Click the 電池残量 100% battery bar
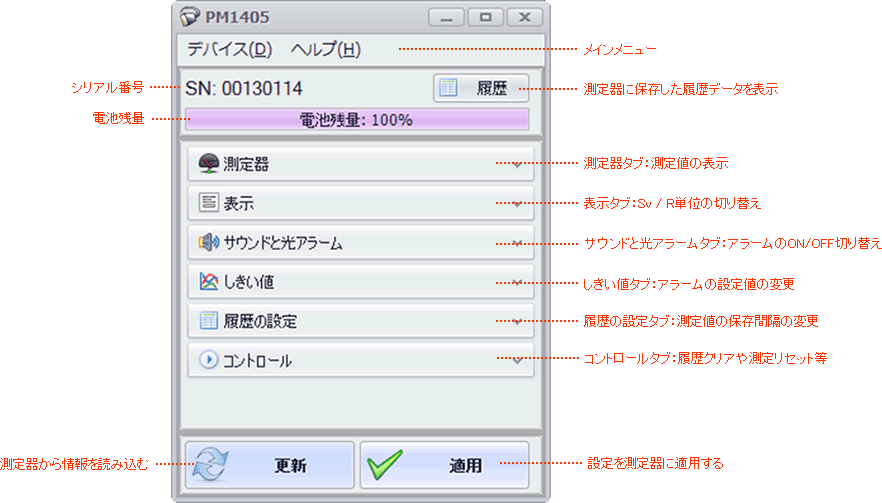 pos(357,120)
